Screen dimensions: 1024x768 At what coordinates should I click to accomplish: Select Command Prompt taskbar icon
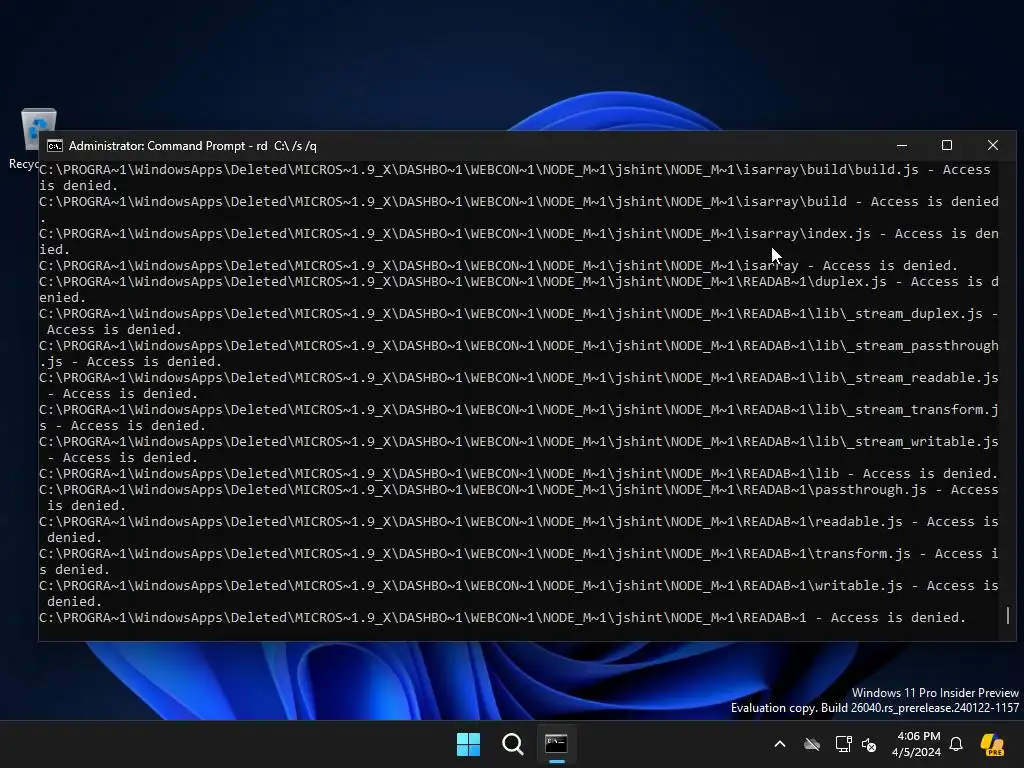pos(556,744)
